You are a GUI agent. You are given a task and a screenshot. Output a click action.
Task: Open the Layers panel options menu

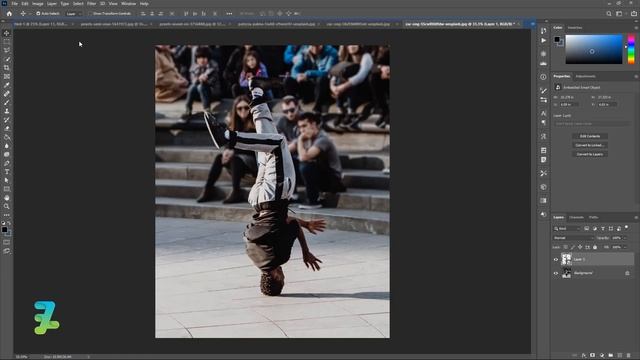click(636, 218)
